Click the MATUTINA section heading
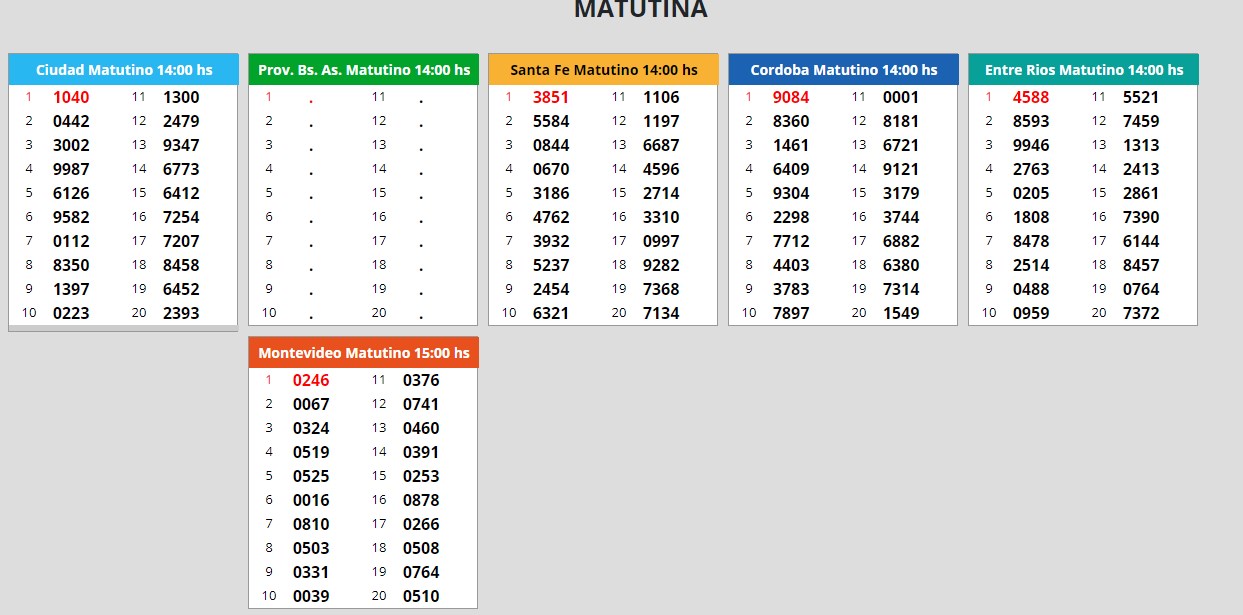This screenshot has width=1243, height=615. pos(640,10)
